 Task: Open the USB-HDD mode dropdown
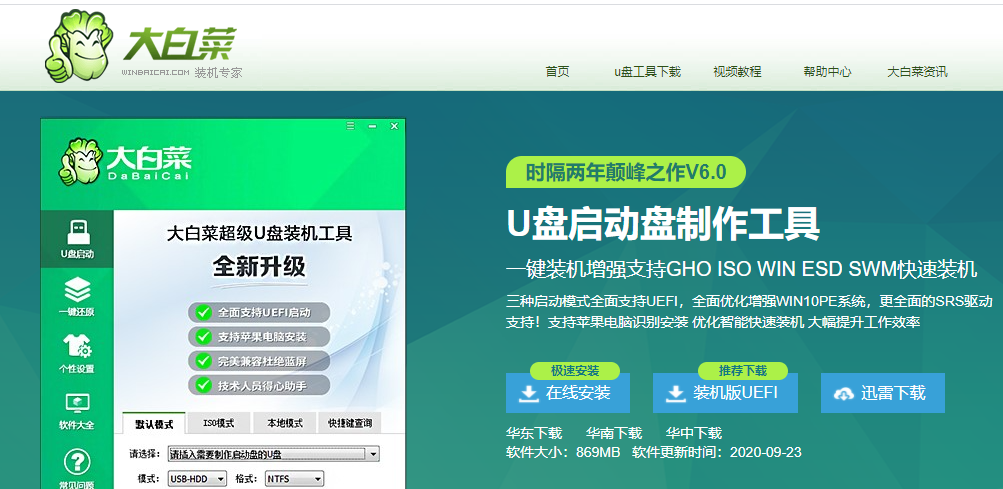pos(220,479)
